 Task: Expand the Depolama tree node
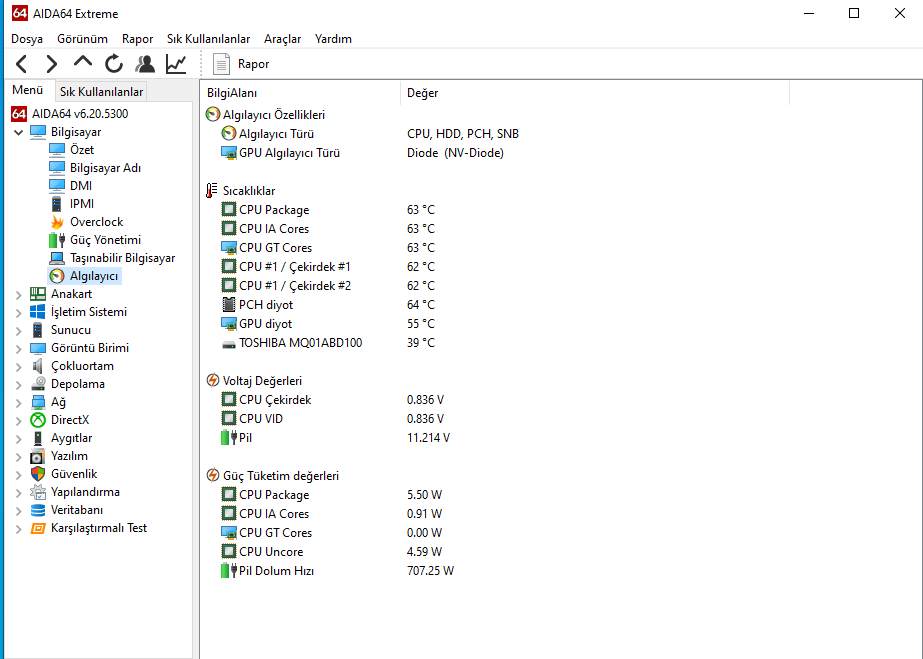[18, 384]
